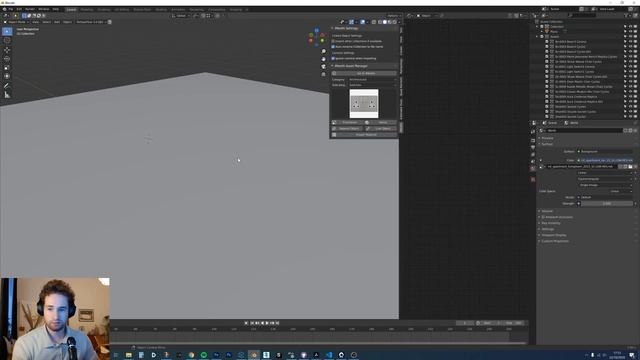Adjust the world Strength slider

coord(607,203)
